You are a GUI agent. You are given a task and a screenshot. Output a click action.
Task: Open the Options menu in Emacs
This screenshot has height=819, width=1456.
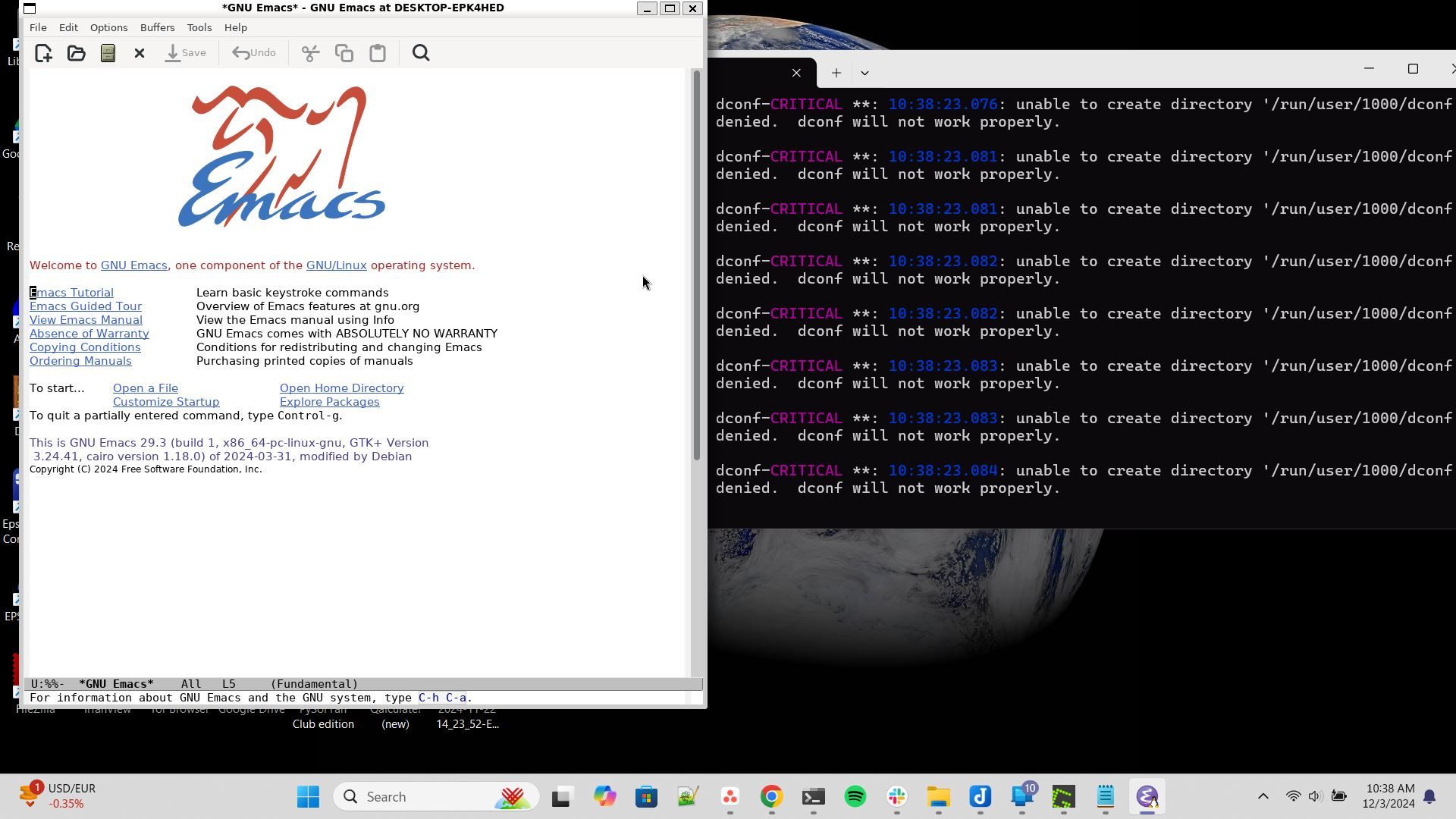(x=108, y=27)
